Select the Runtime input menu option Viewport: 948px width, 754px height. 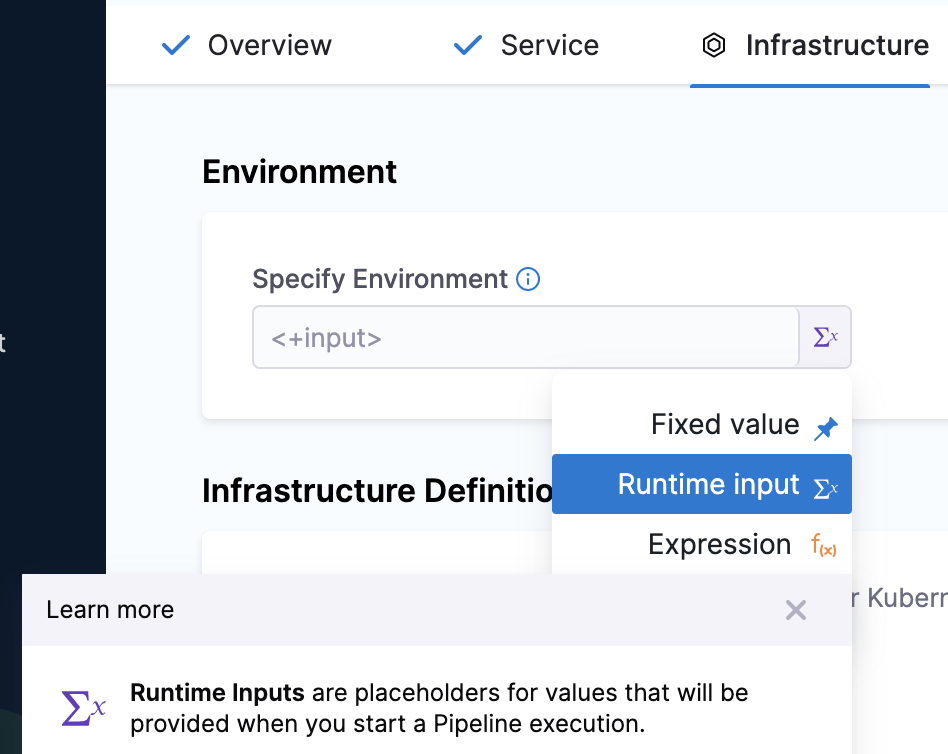tap(708, 485)
